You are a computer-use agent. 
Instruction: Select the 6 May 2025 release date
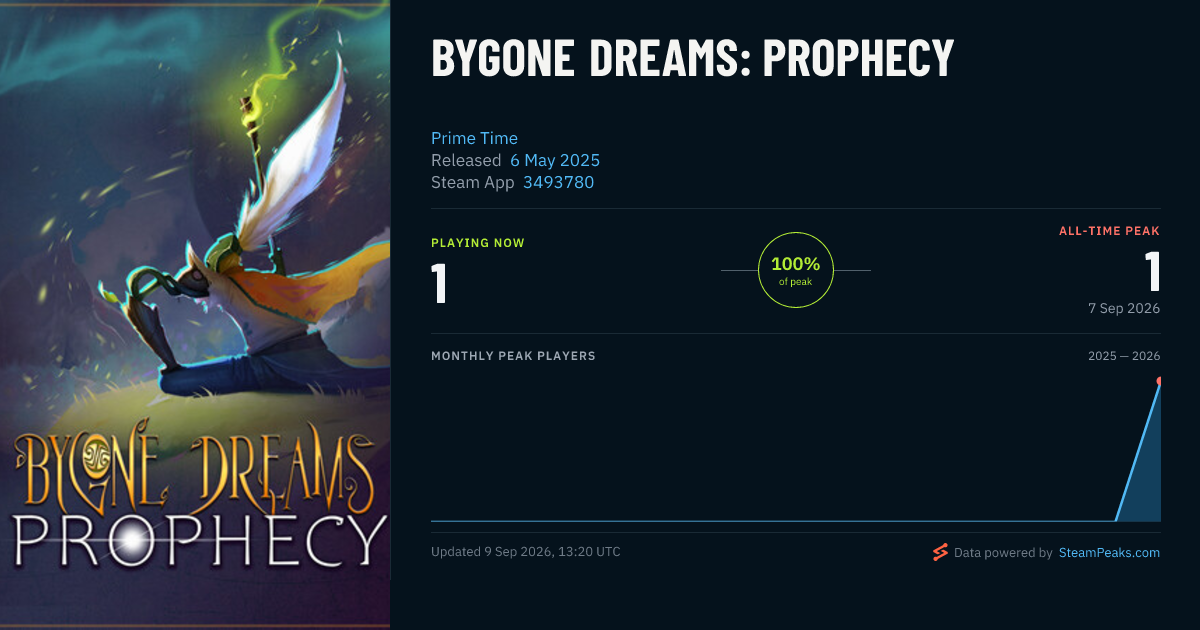click(555, 160)
